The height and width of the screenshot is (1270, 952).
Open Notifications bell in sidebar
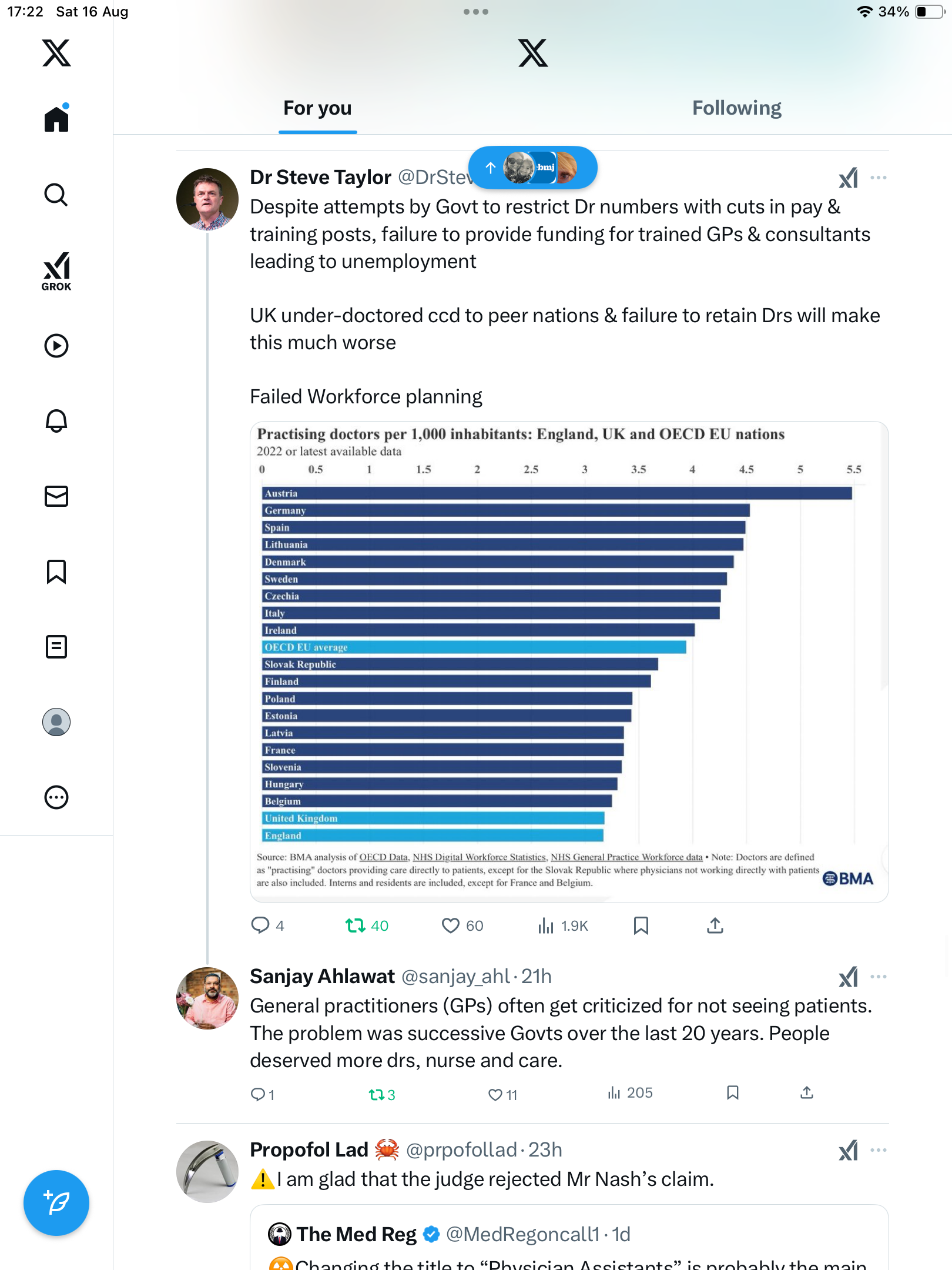pos(56,421)
